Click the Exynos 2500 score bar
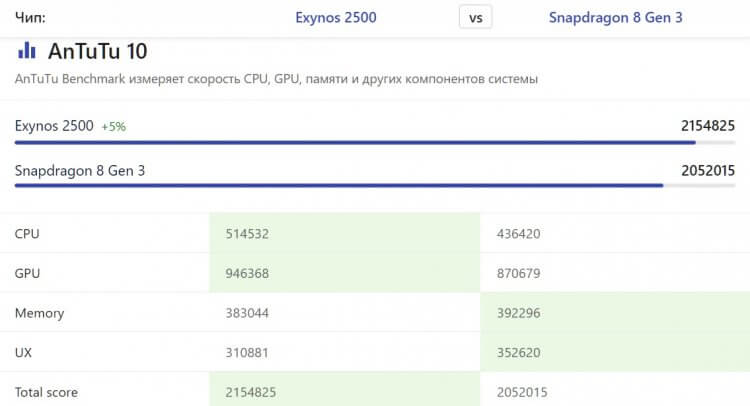Screen dimensions: 750x406 (375, 143)
